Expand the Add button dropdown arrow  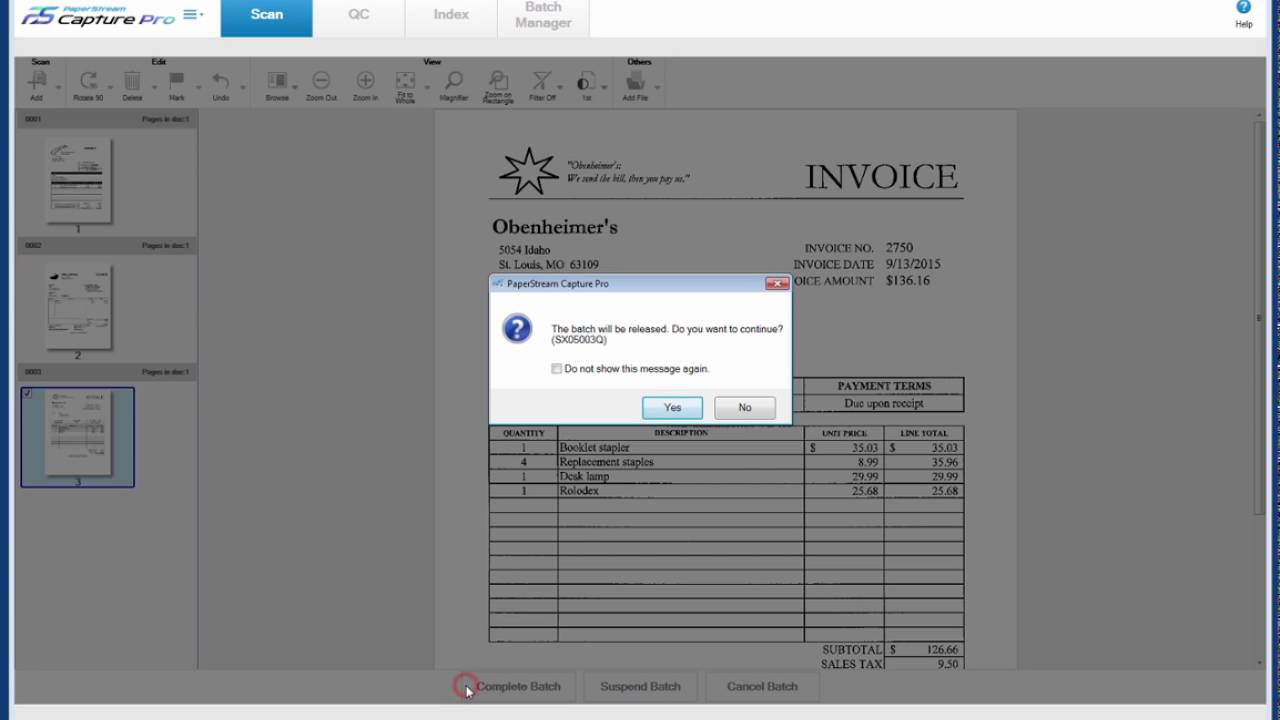click(x=58, y=87)
